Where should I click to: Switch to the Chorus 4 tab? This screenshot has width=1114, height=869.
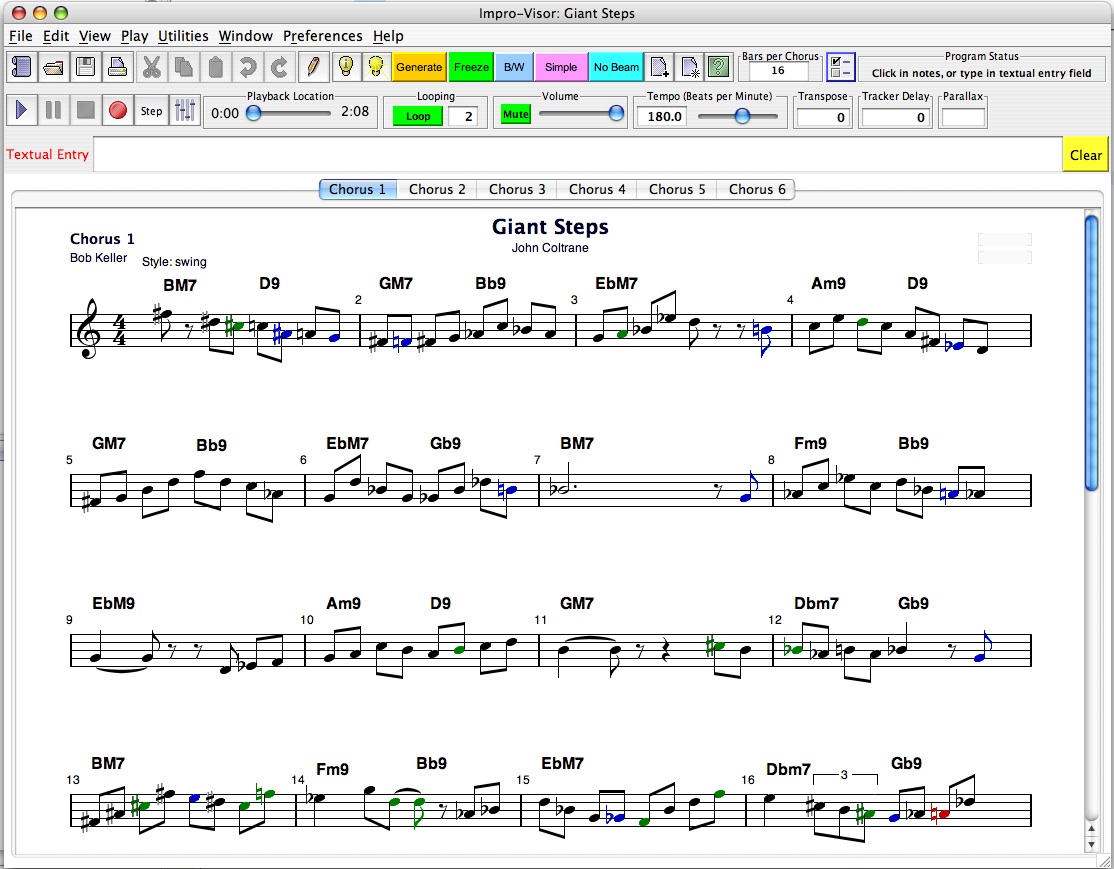pos(597,189)
